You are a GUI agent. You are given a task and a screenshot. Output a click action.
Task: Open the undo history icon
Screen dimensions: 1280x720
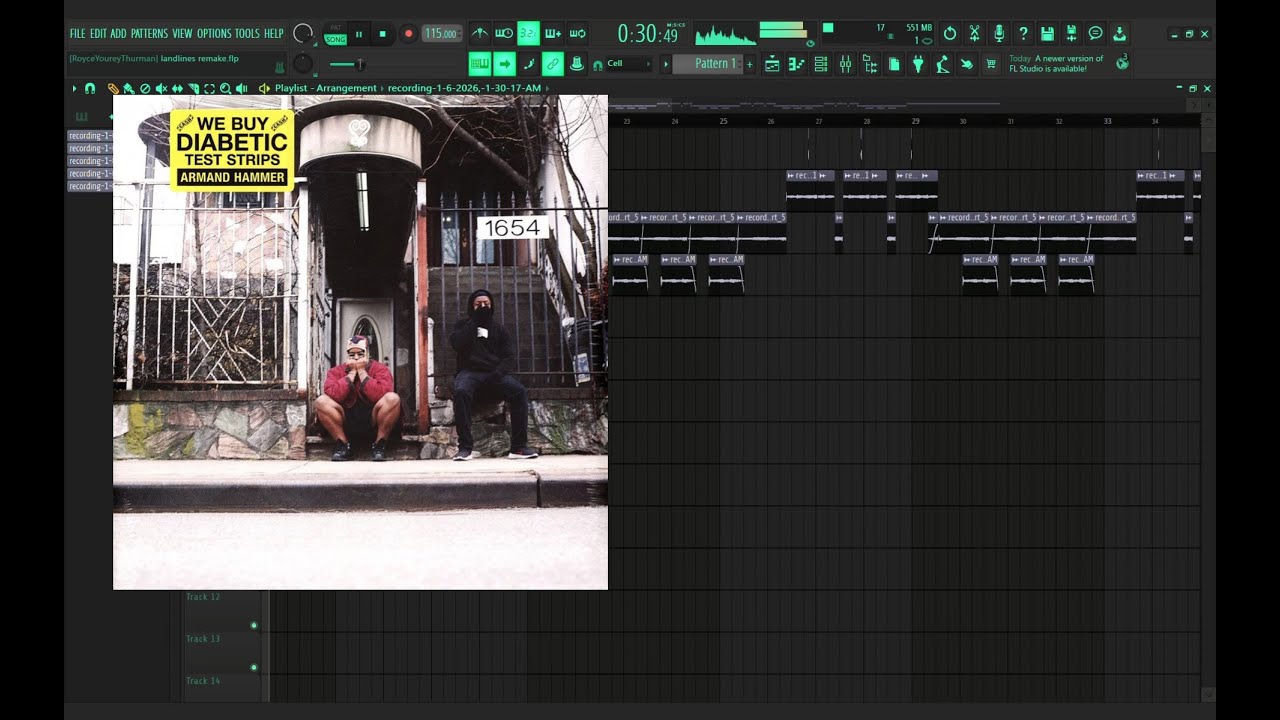(950, 33)
